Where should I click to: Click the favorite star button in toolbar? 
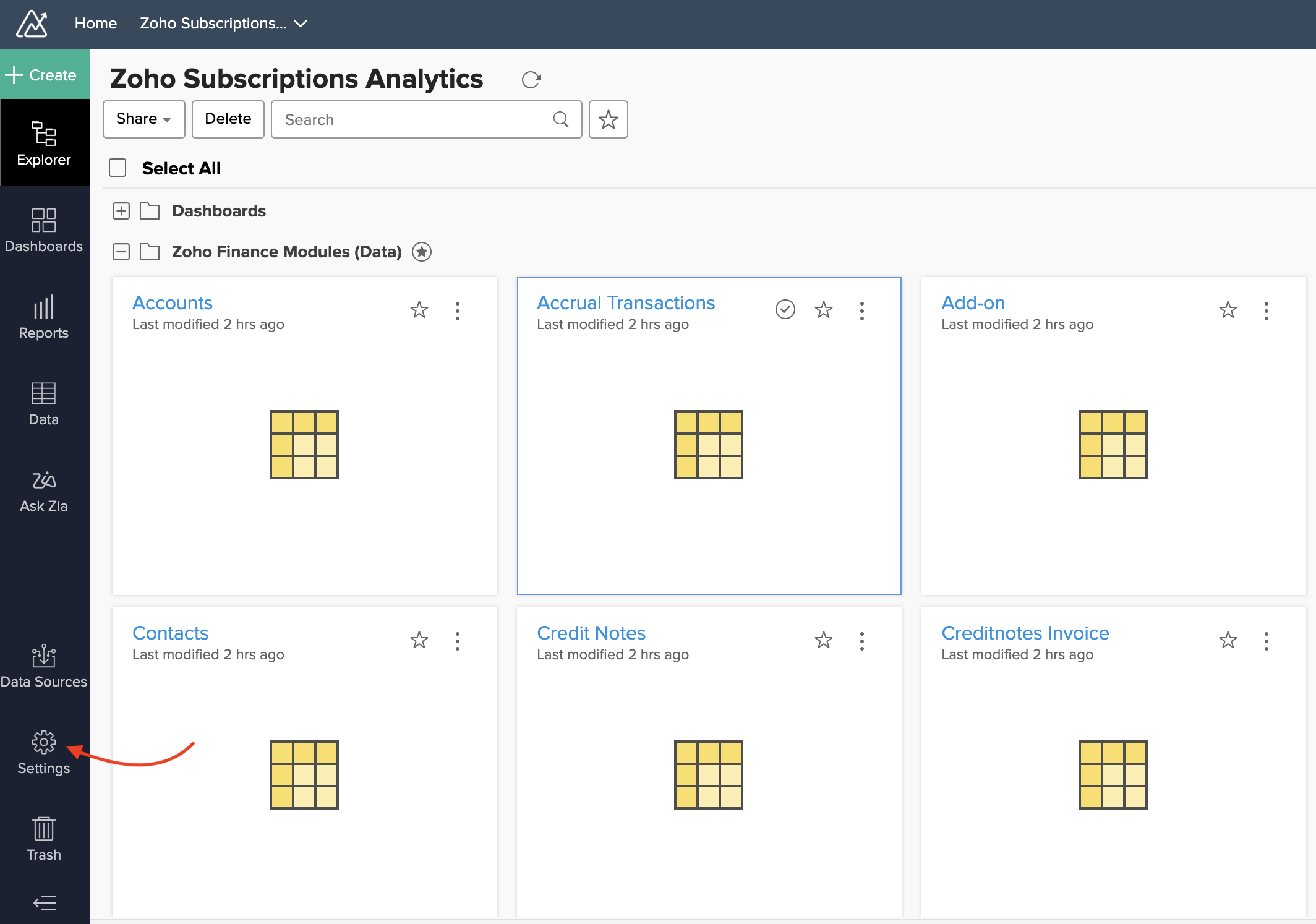pos(608,118)
